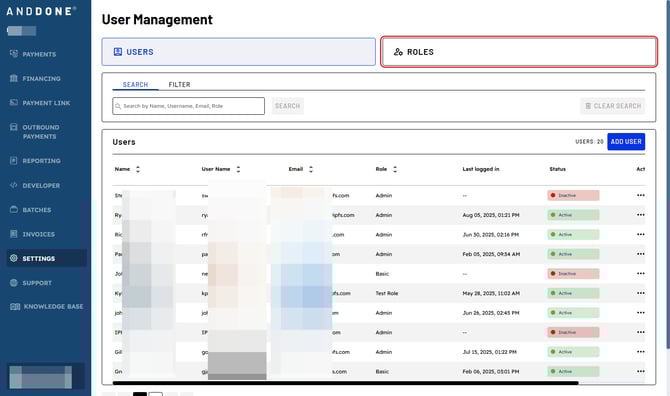Click the AndDone logo
This screenshot has height=396, width=670.
41,11
